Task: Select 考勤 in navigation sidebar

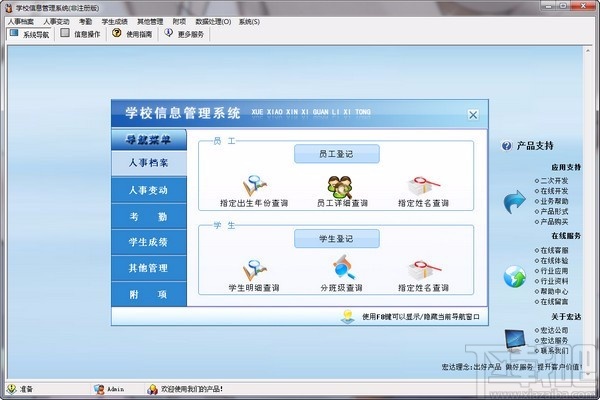Action: pyautogui.click(x=149, y=216)
